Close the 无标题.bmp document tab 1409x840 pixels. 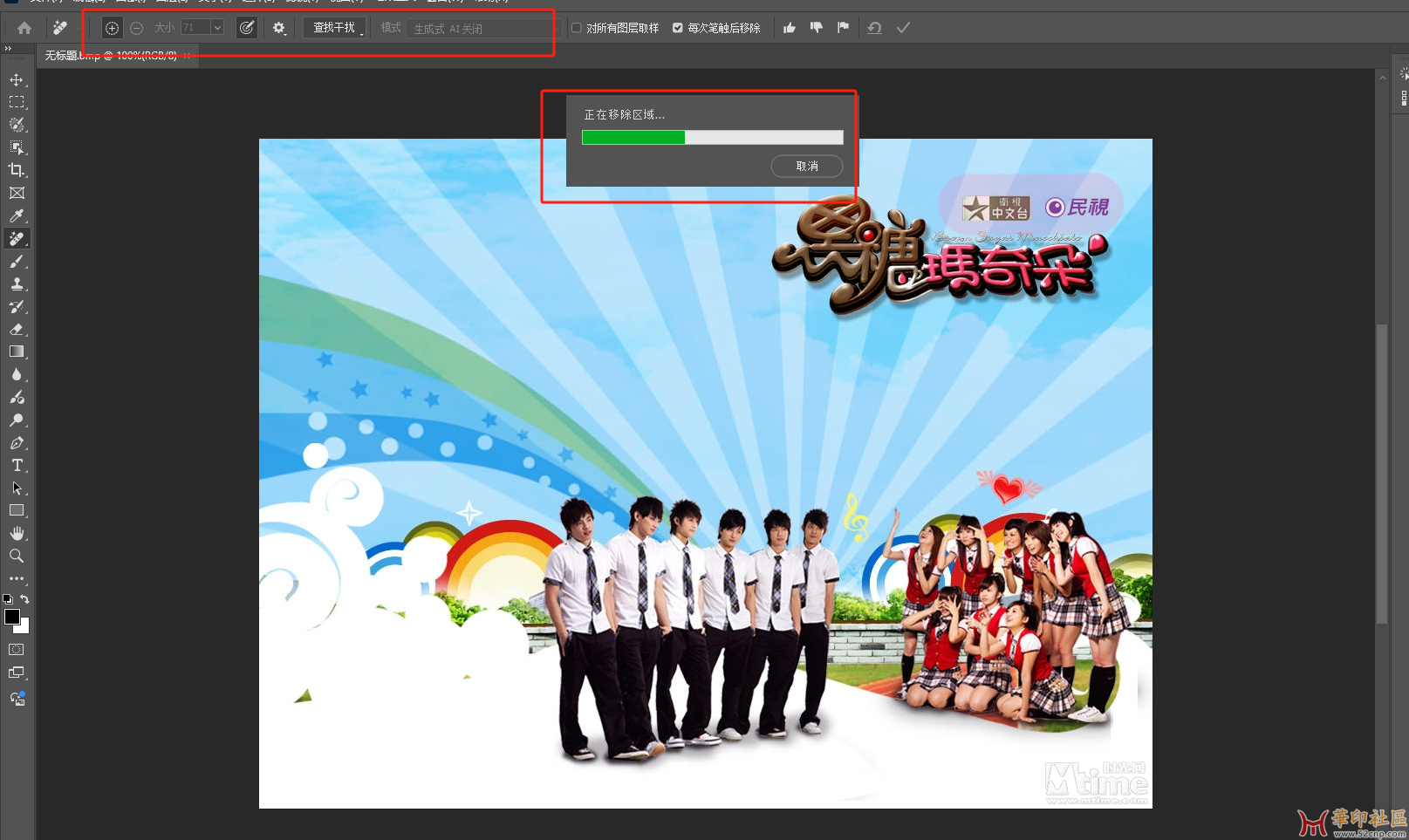pyautogui.click(x=188, y=56)
